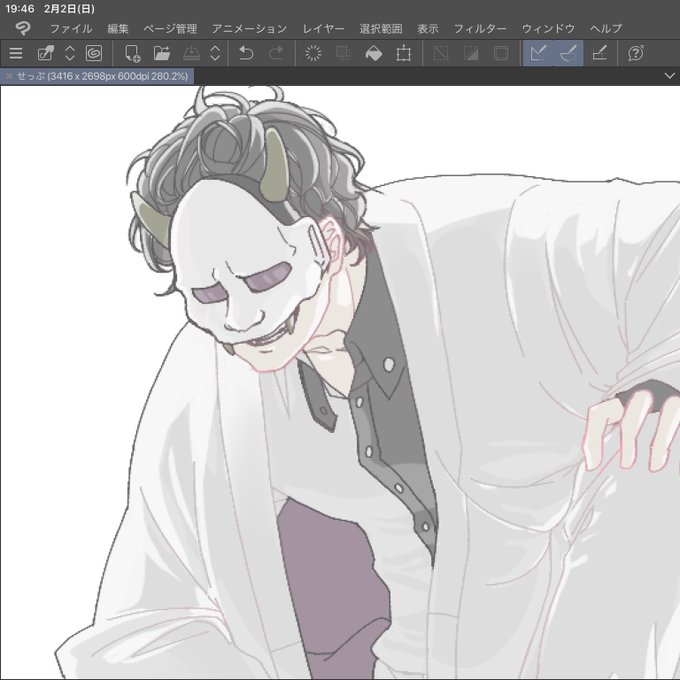The width and height of the screenshot is (680, 680).
Task: Open the 編集 menu
Action: (118, 29)
